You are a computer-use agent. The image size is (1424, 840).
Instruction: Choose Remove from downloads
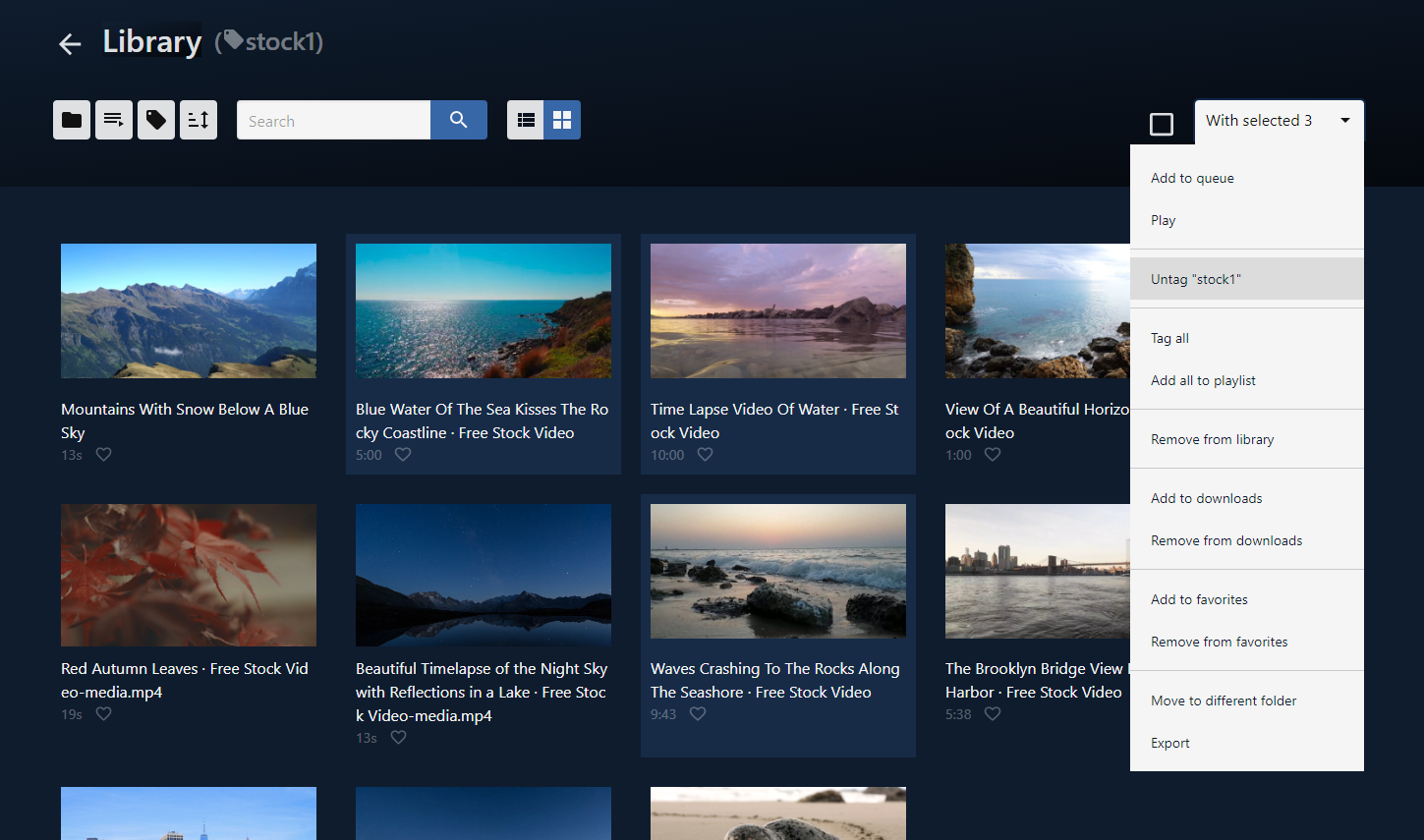[1247, 540]
